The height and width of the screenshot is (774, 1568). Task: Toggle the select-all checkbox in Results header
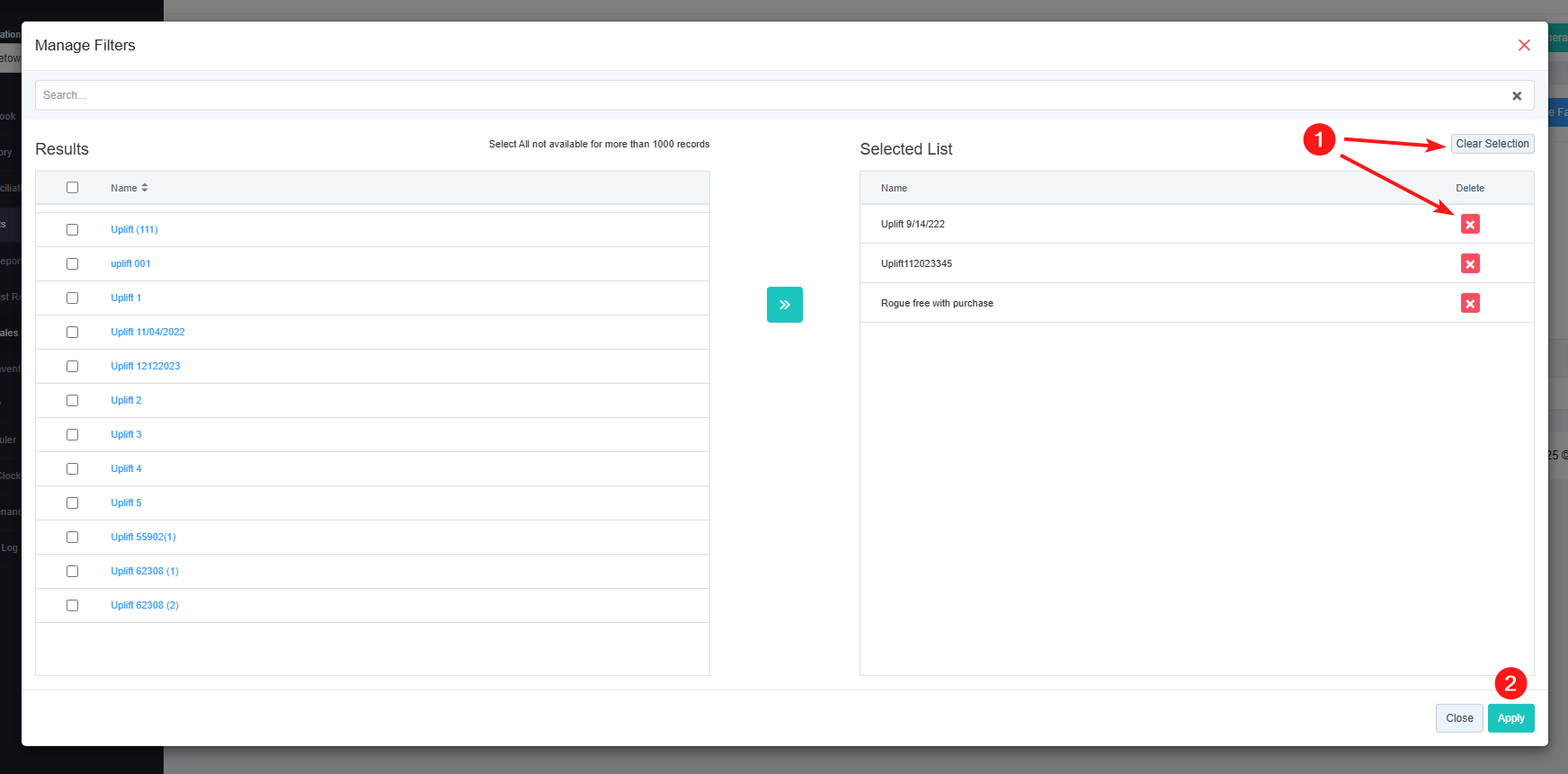72,187
